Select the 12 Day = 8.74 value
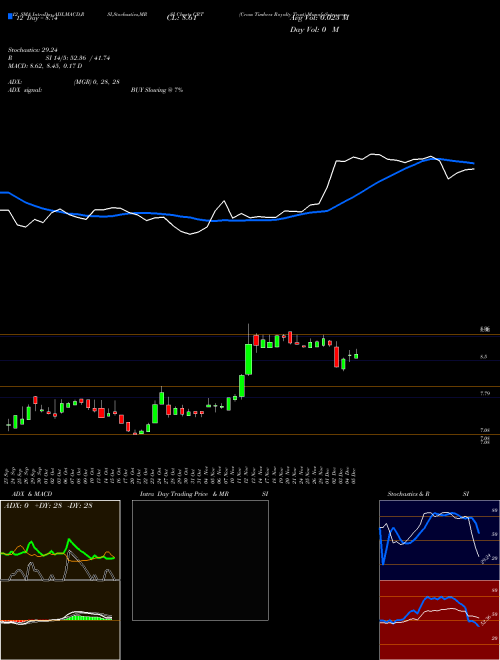 point(37,19)
